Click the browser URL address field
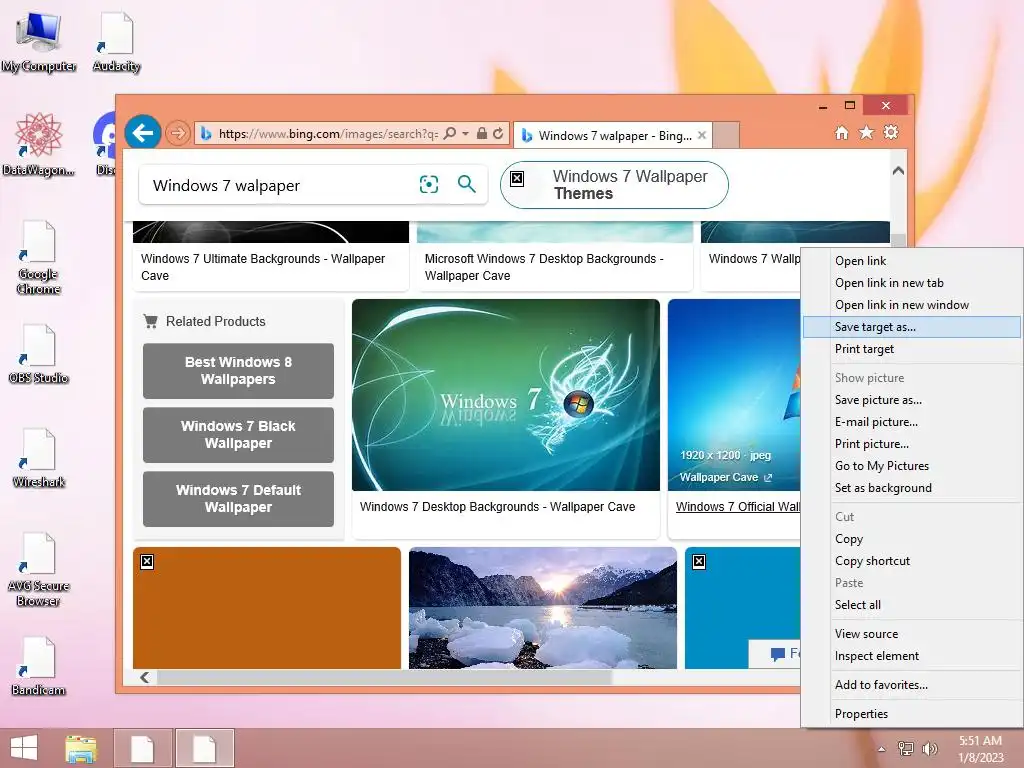1024x768 pixels. 328,134
